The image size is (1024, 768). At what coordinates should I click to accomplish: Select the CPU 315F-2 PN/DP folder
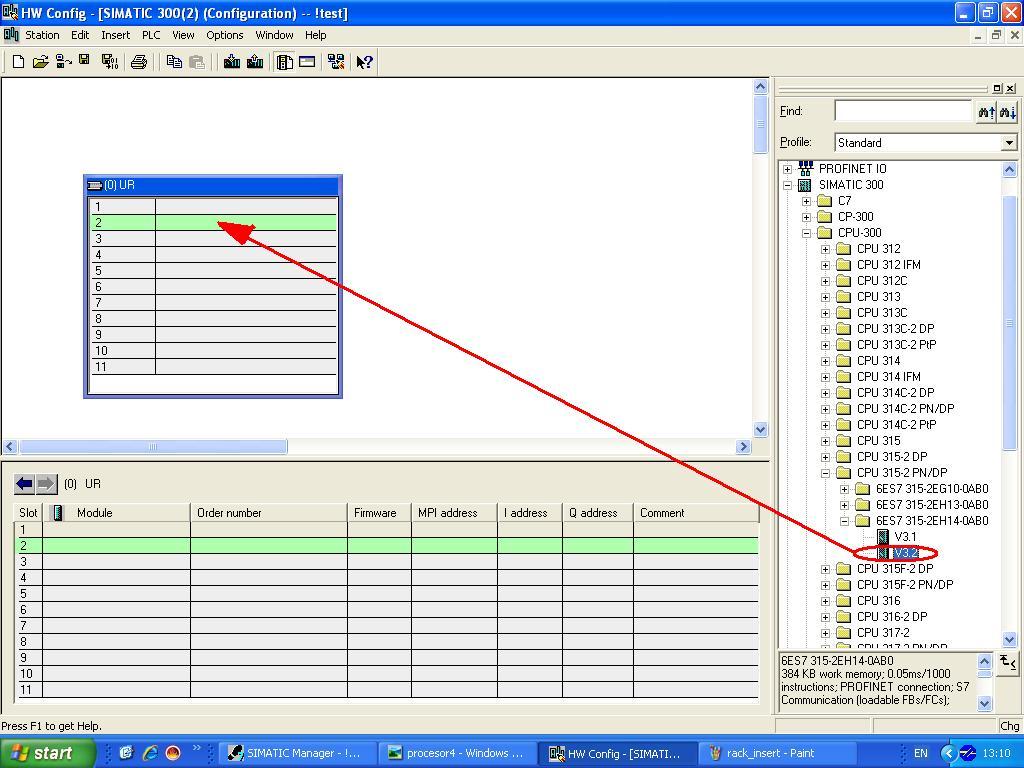(x=904, y=584)
